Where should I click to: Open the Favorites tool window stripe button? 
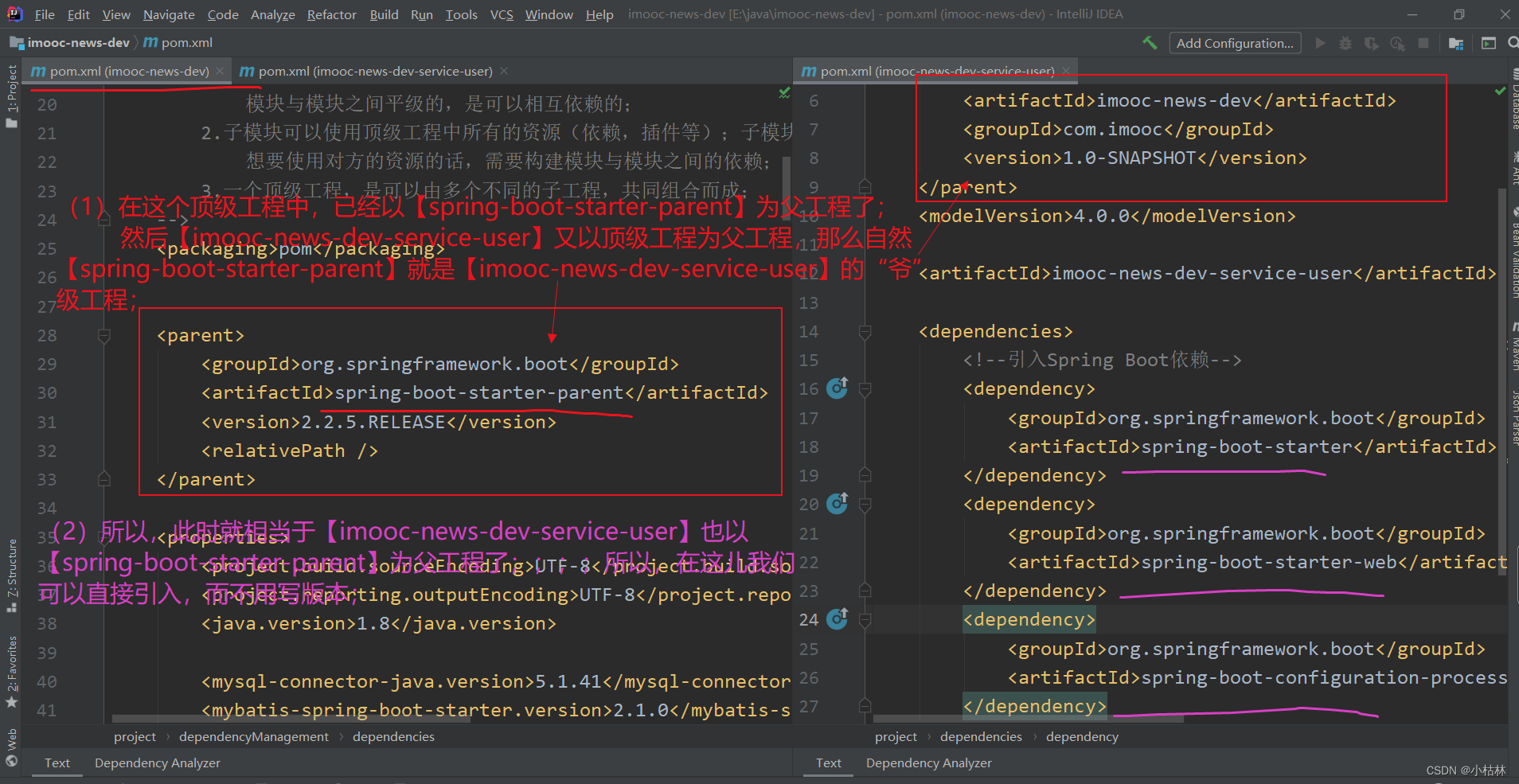tap(11, 672)
